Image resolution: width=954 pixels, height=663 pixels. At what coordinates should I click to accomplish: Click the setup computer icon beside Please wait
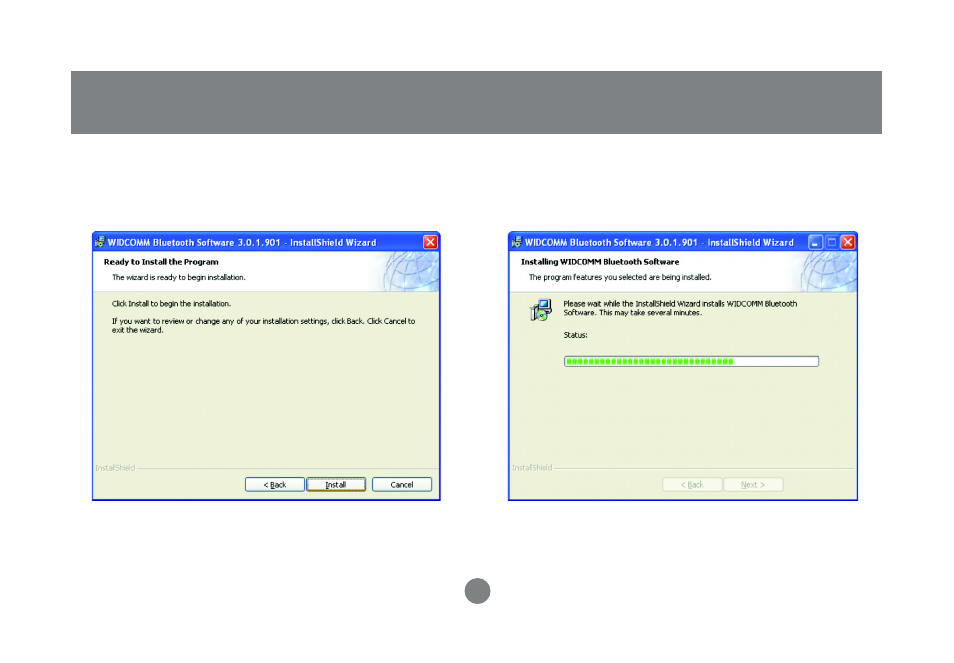click(x=540, y=310)
